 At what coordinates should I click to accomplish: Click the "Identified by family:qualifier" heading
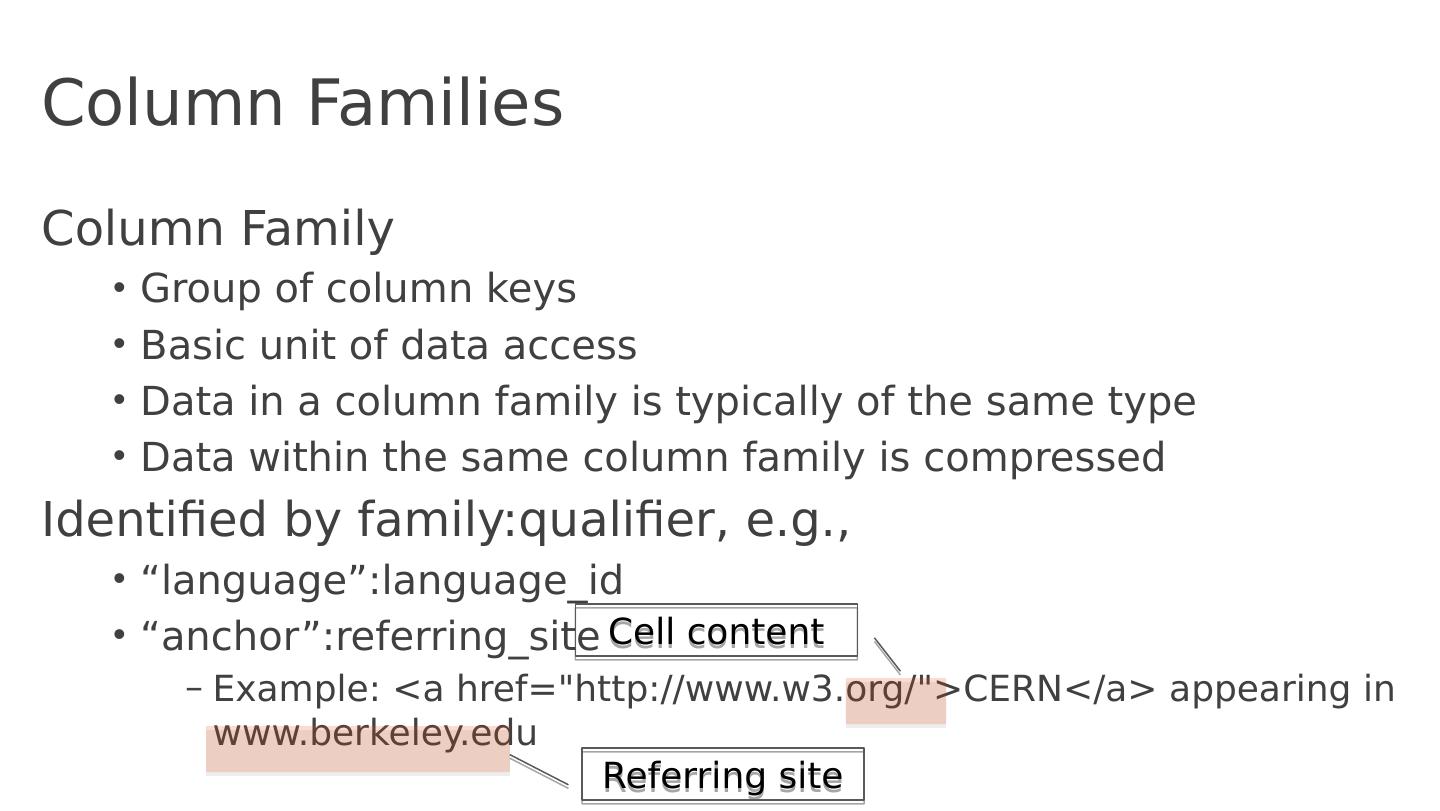click(x=445, y=521)
